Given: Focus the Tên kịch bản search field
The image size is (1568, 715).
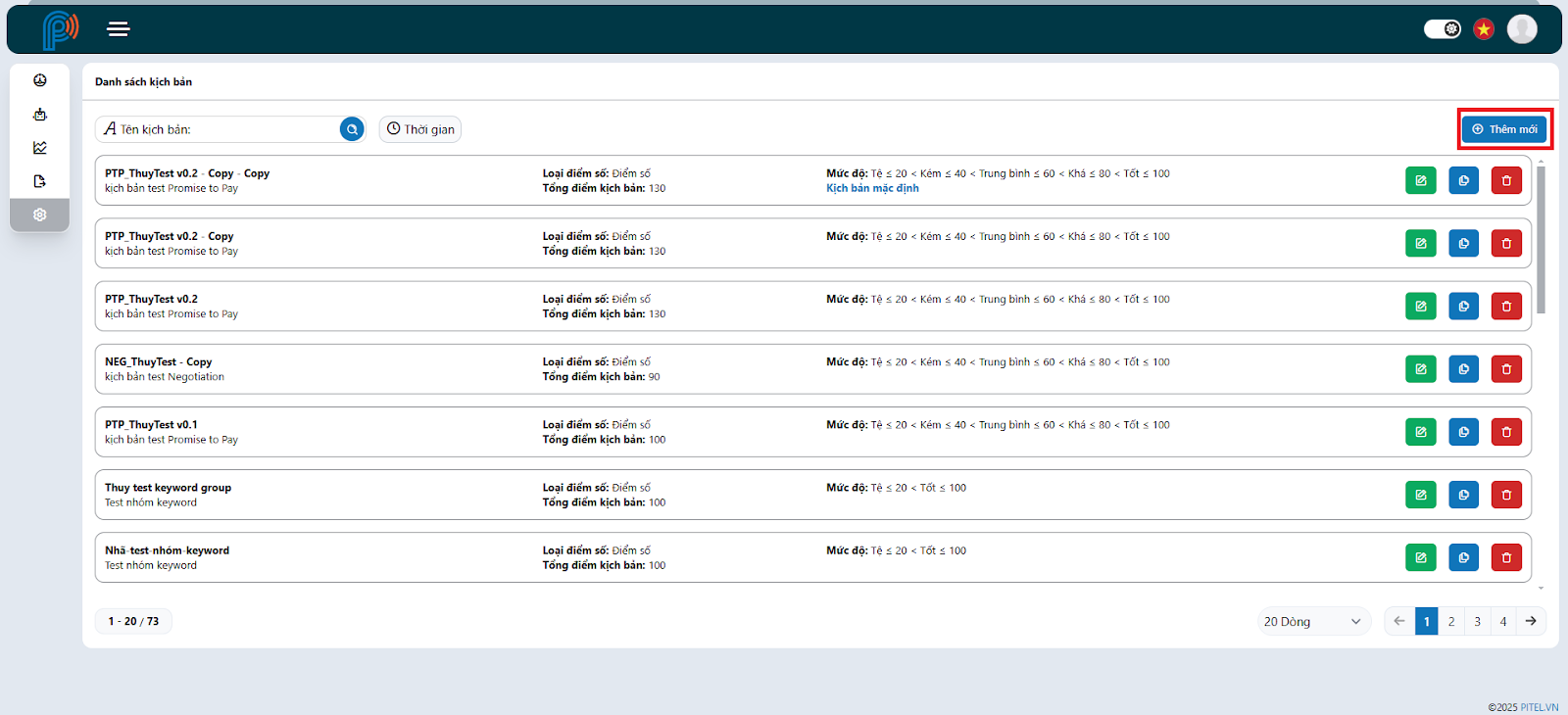Looking at the screenshot, I should click(x=230, y=129).
